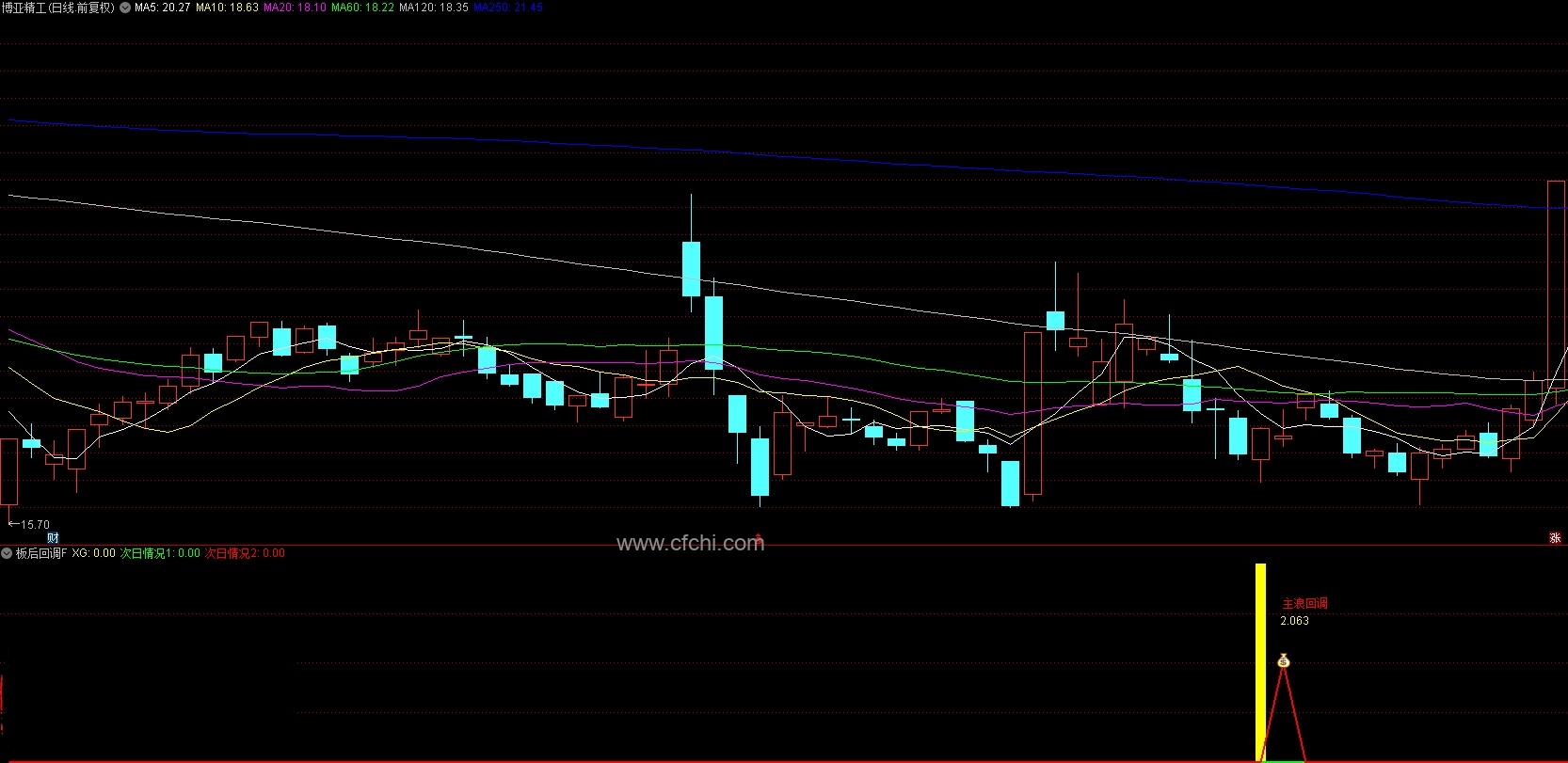1568x763 pixels.
Task: Click the cyan candle with the highest upper wick
Action: point(691,269)
